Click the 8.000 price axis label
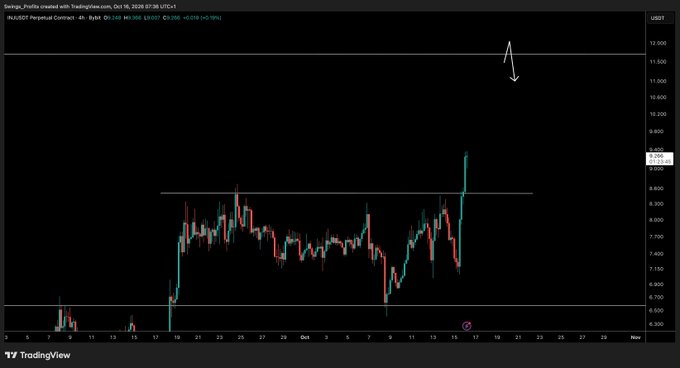Image resolution: width=680 pixels, height=368 pixels. 657,220
